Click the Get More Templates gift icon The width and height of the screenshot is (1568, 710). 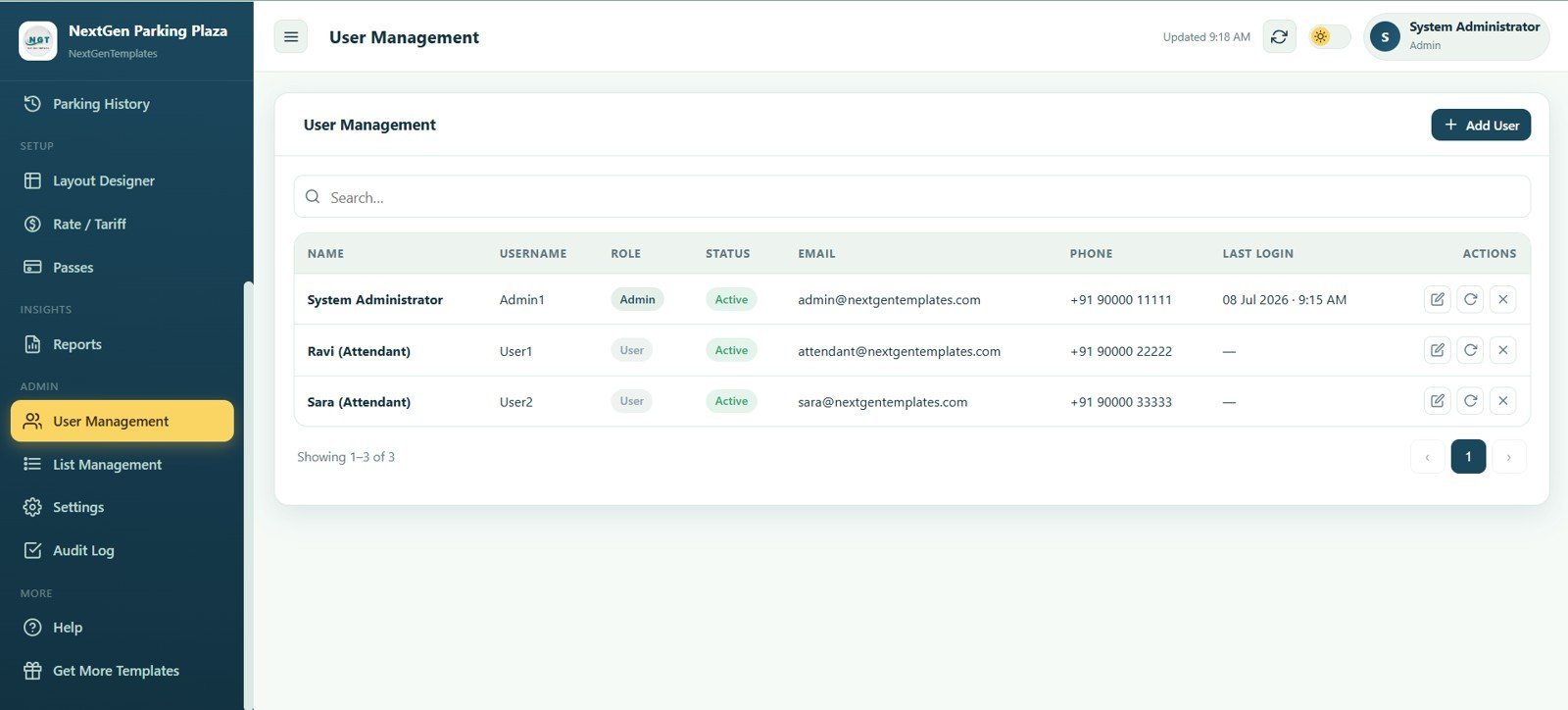tap(32, 671)
